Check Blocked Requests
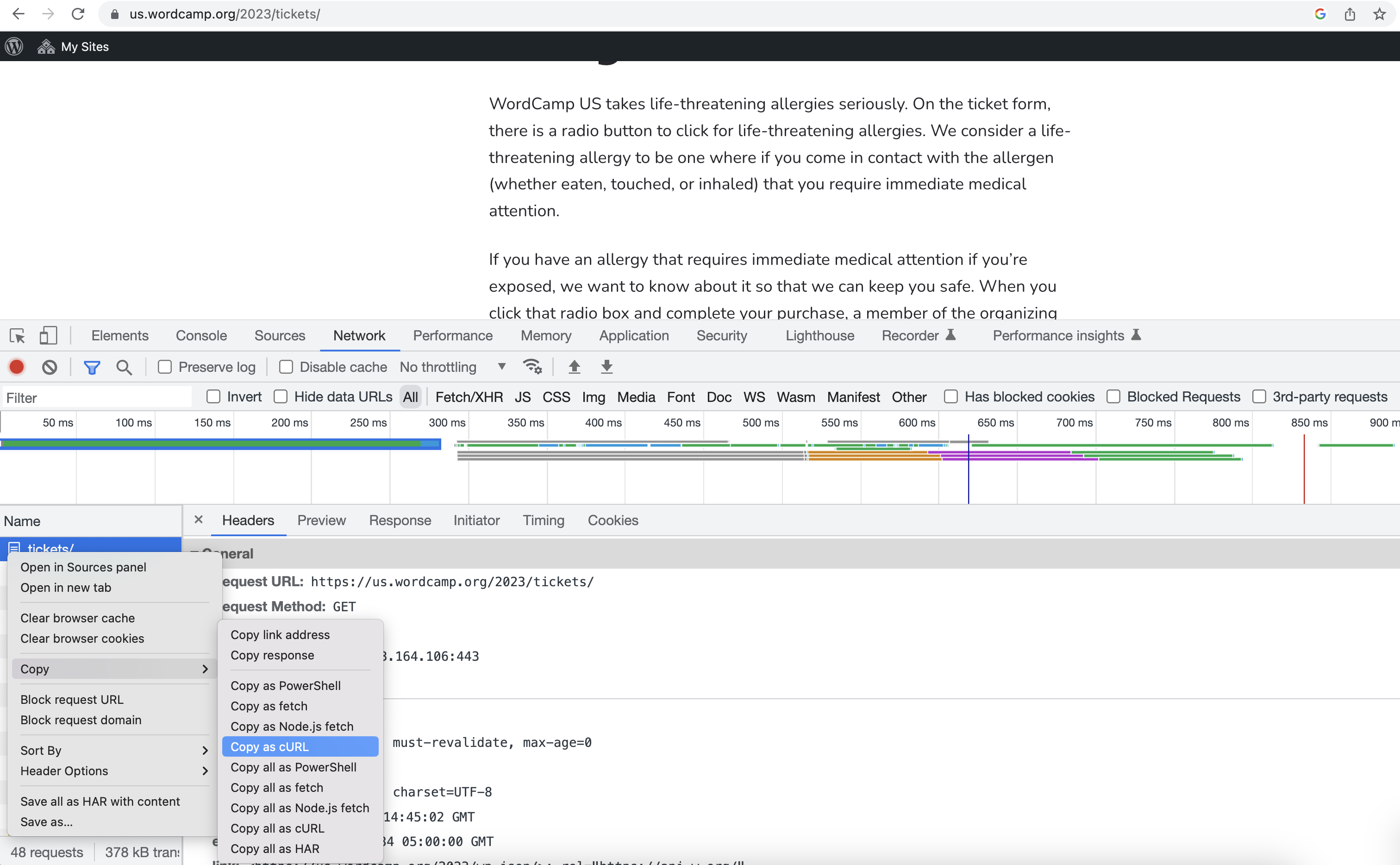This screenshot has height=865, width=1400. coord(1113,396)
